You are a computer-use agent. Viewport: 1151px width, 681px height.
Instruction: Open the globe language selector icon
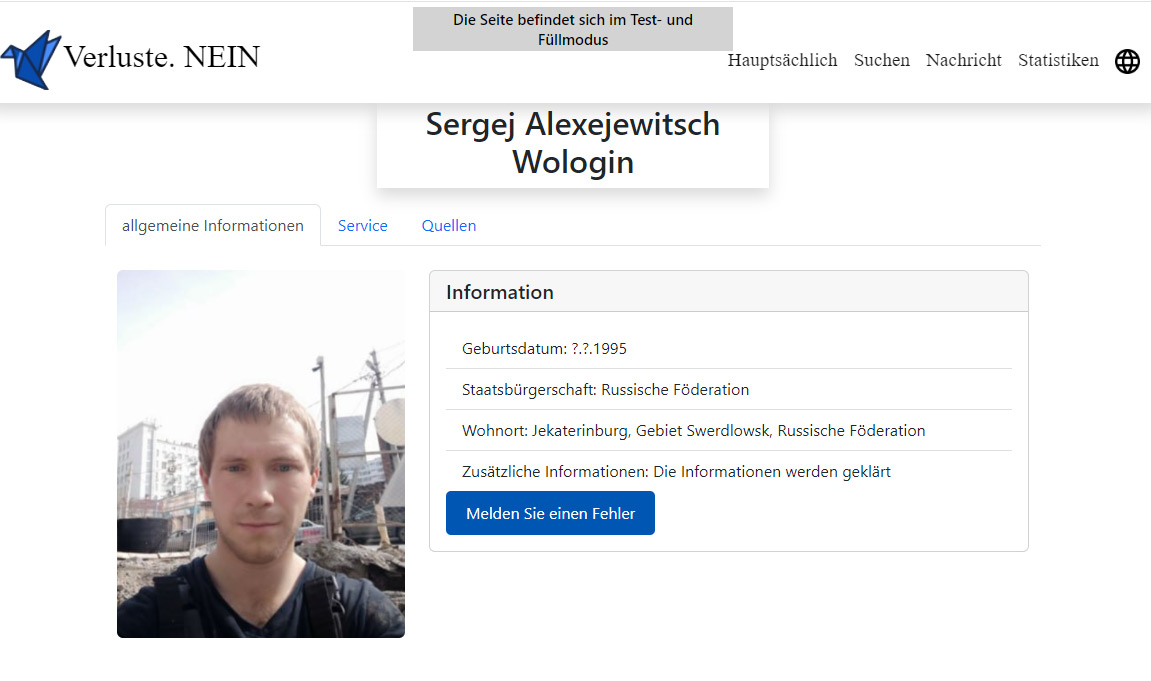coord(1127,62)
